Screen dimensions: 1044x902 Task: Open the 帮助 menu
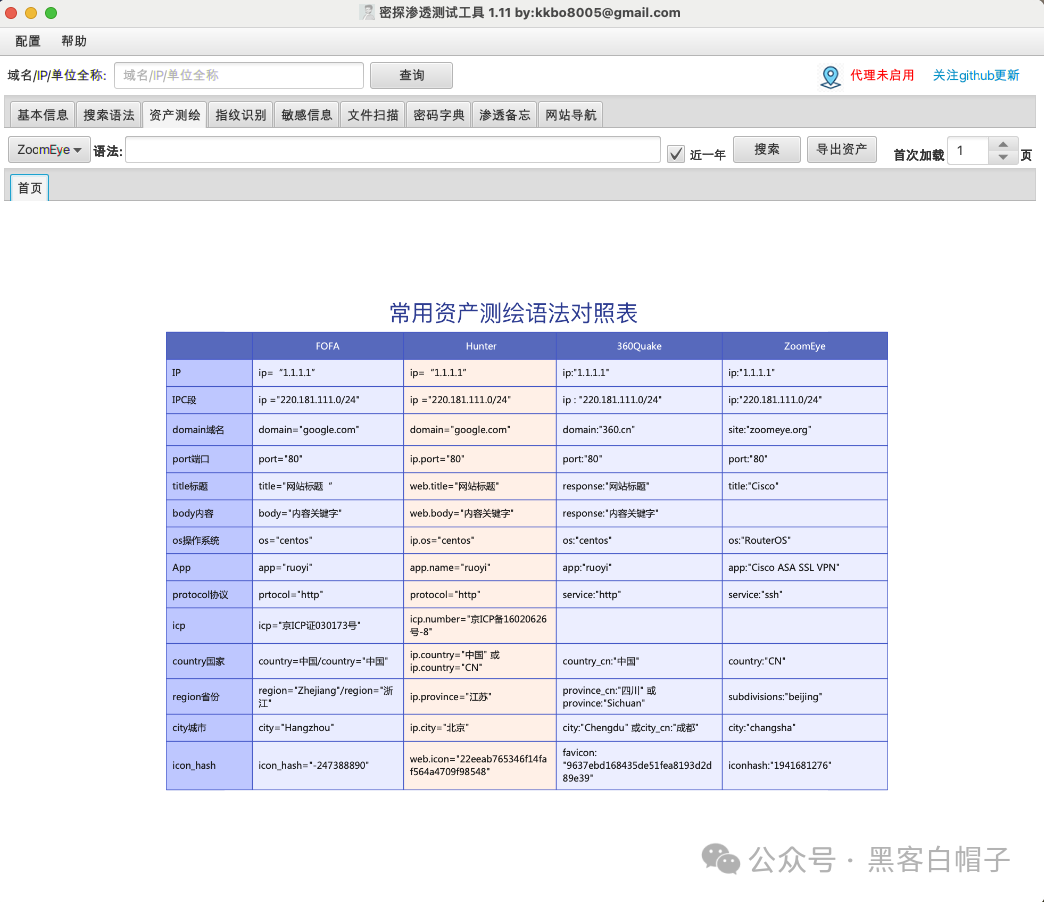[74, 41]
